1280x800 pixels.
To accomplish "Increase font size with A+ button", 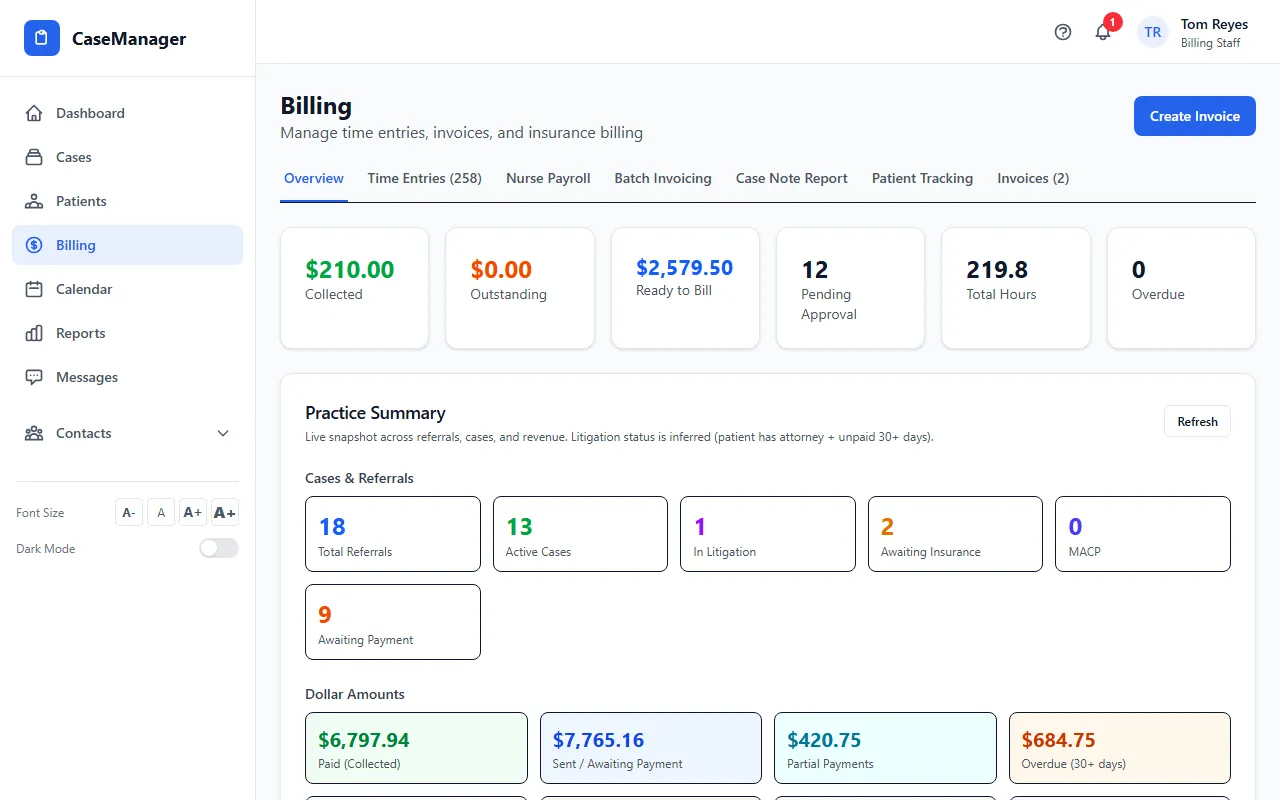I will (x=192, y=512).
